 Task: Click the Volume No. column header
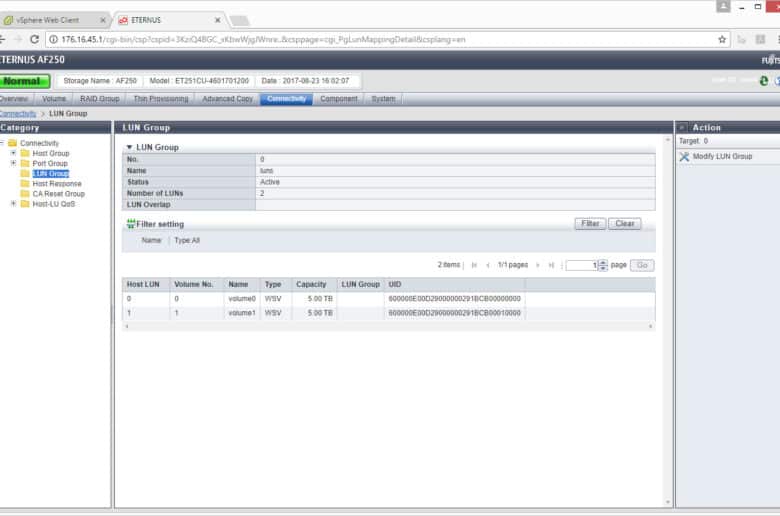point(196,285)
